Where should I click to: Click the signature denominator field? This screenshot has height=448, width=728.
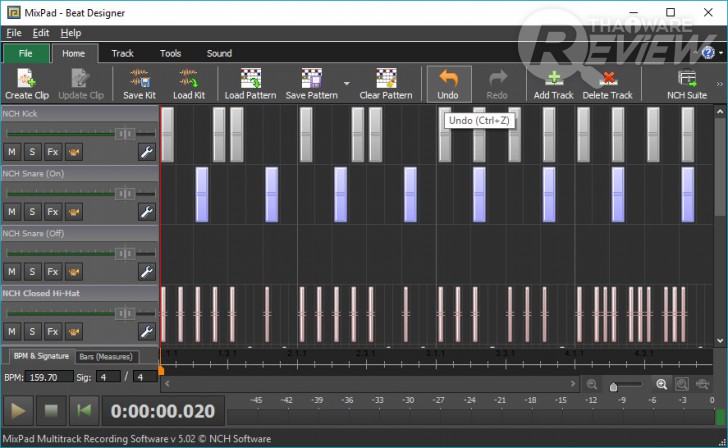click(x=145, y=377)
